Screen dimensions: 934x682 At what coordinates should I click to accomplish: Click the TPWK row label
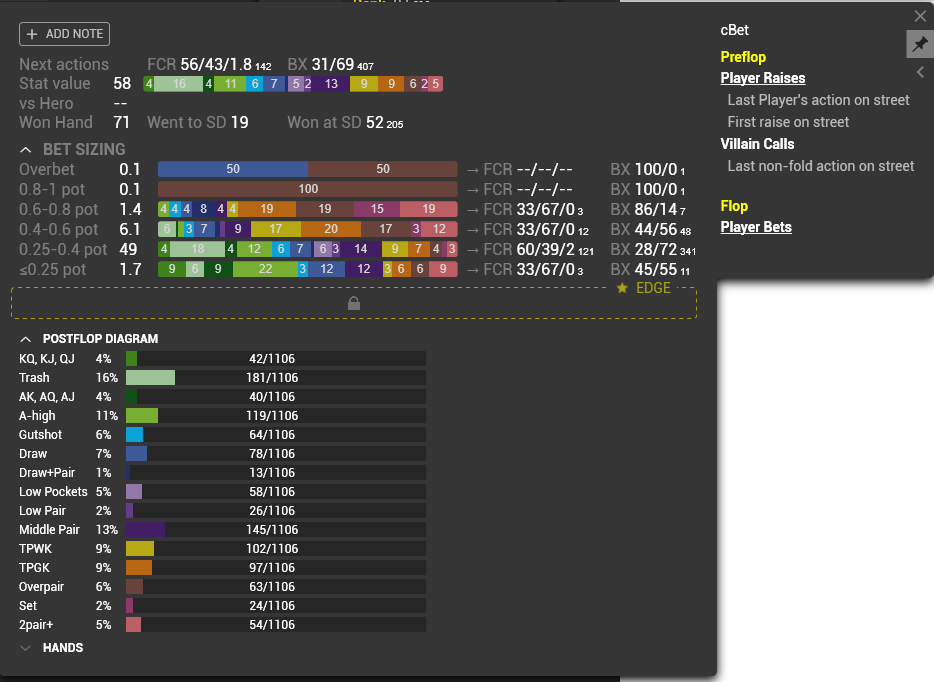pos(35,549)
